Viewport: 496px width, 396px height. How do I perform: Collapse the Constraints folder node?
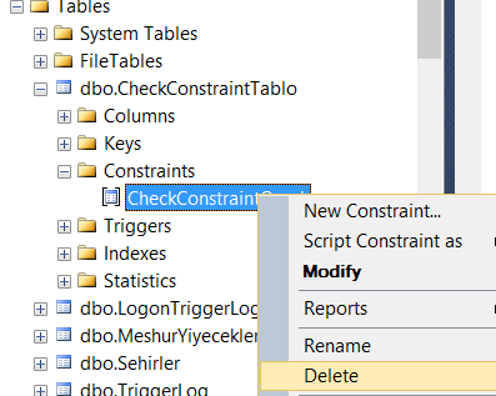click(x=64, y=172)
